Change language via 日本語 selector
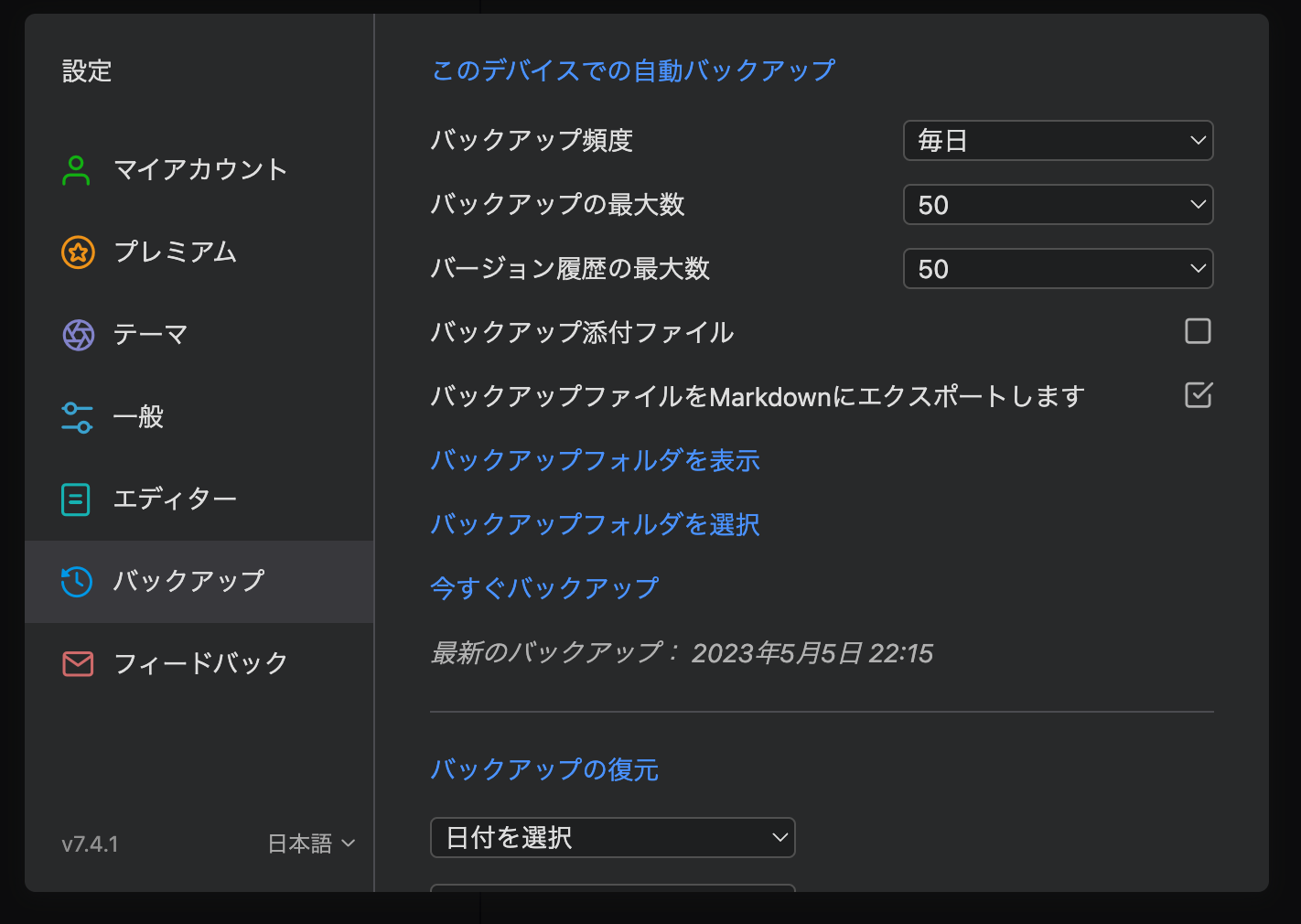Viewport: 1301px width, 924px height. pyautogui.click(x=311, y=843)
